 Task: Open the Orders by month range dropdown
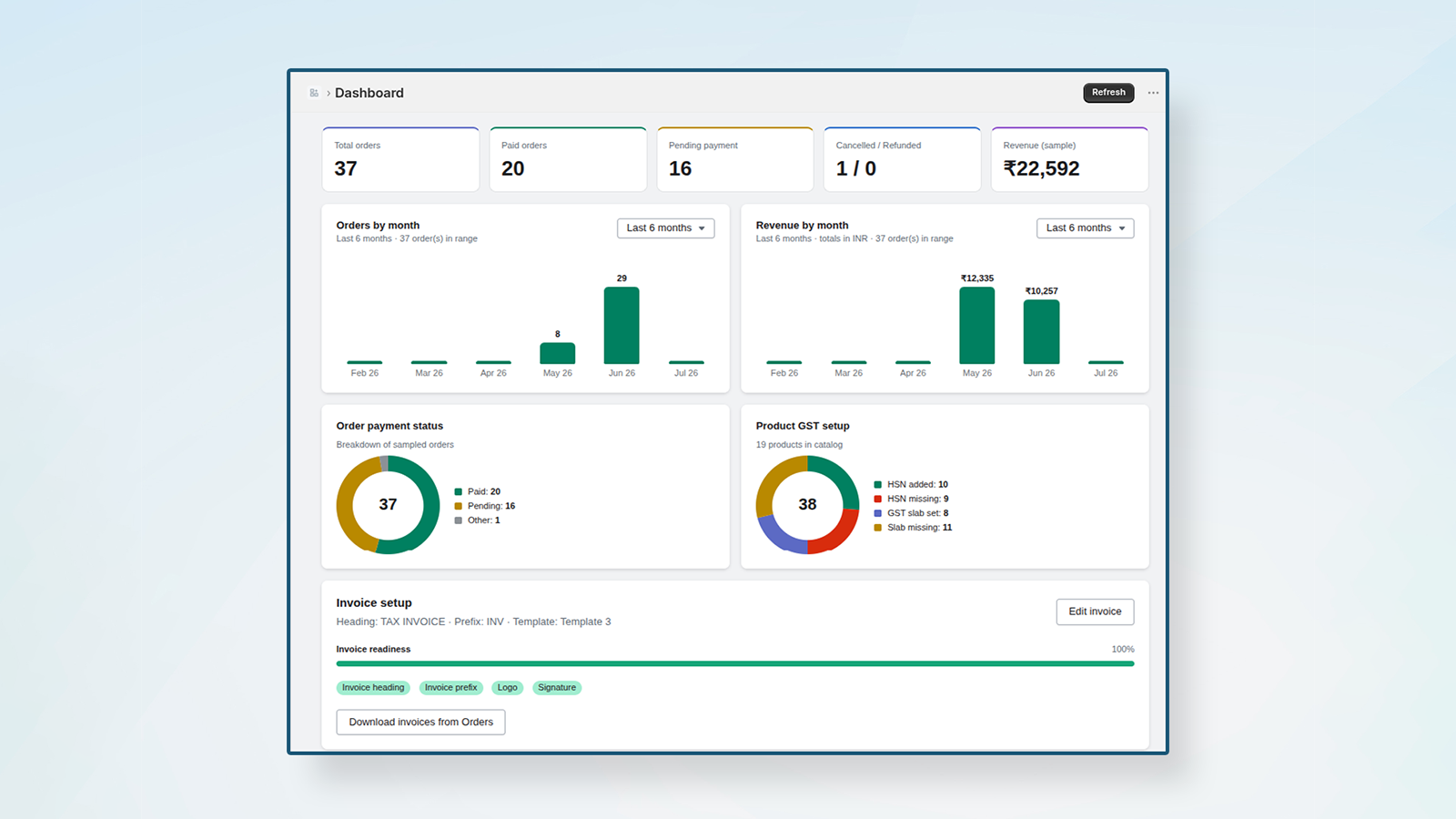tap(665, 228)
